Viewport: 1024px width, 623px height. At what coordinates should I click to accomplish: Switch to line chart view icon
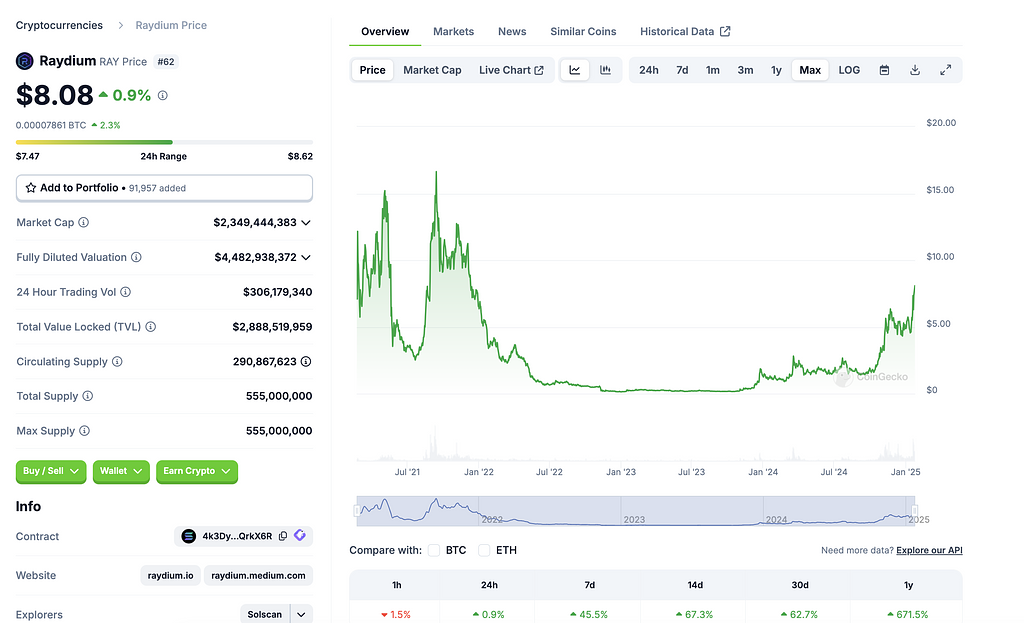(x=575, y=70)
